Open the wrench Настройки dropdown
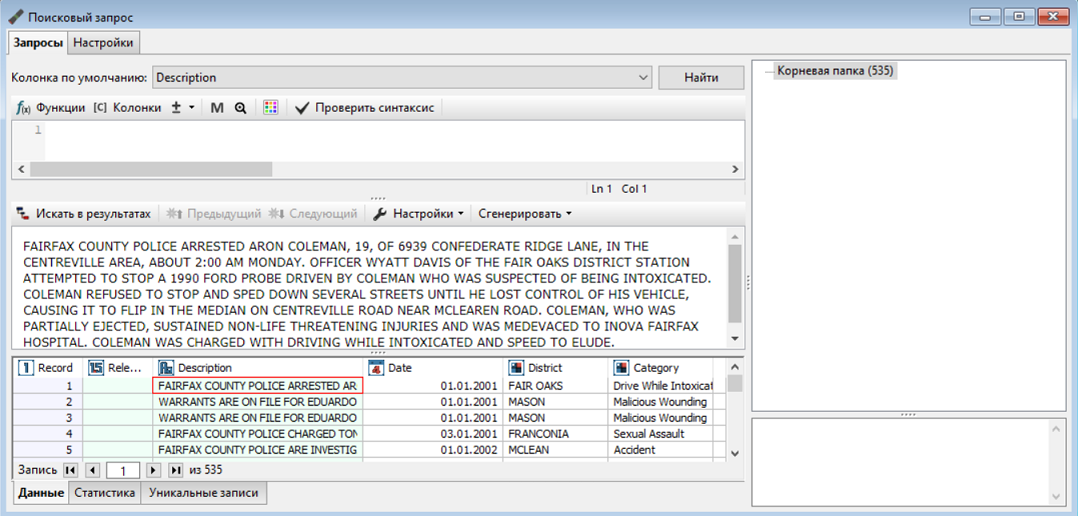The width and height of the screenshot is (1078, 516). tap(418, 214)
